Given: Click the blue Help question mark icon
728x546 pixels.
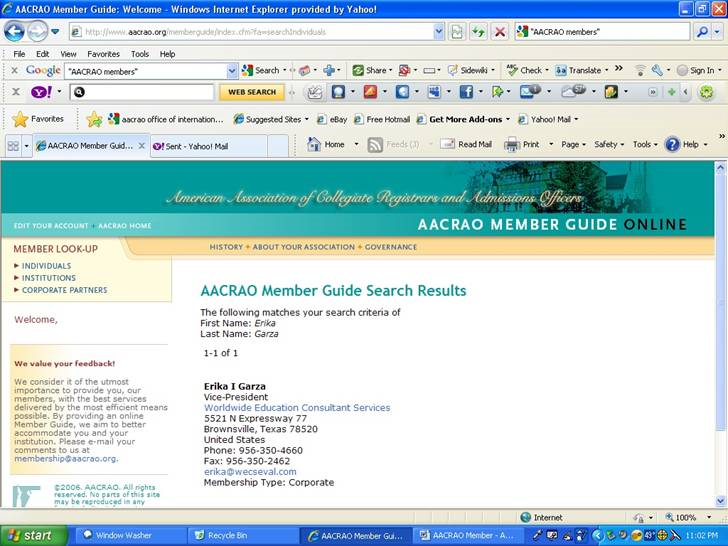Looking at the screenshot, I should (x=672, y=144).
